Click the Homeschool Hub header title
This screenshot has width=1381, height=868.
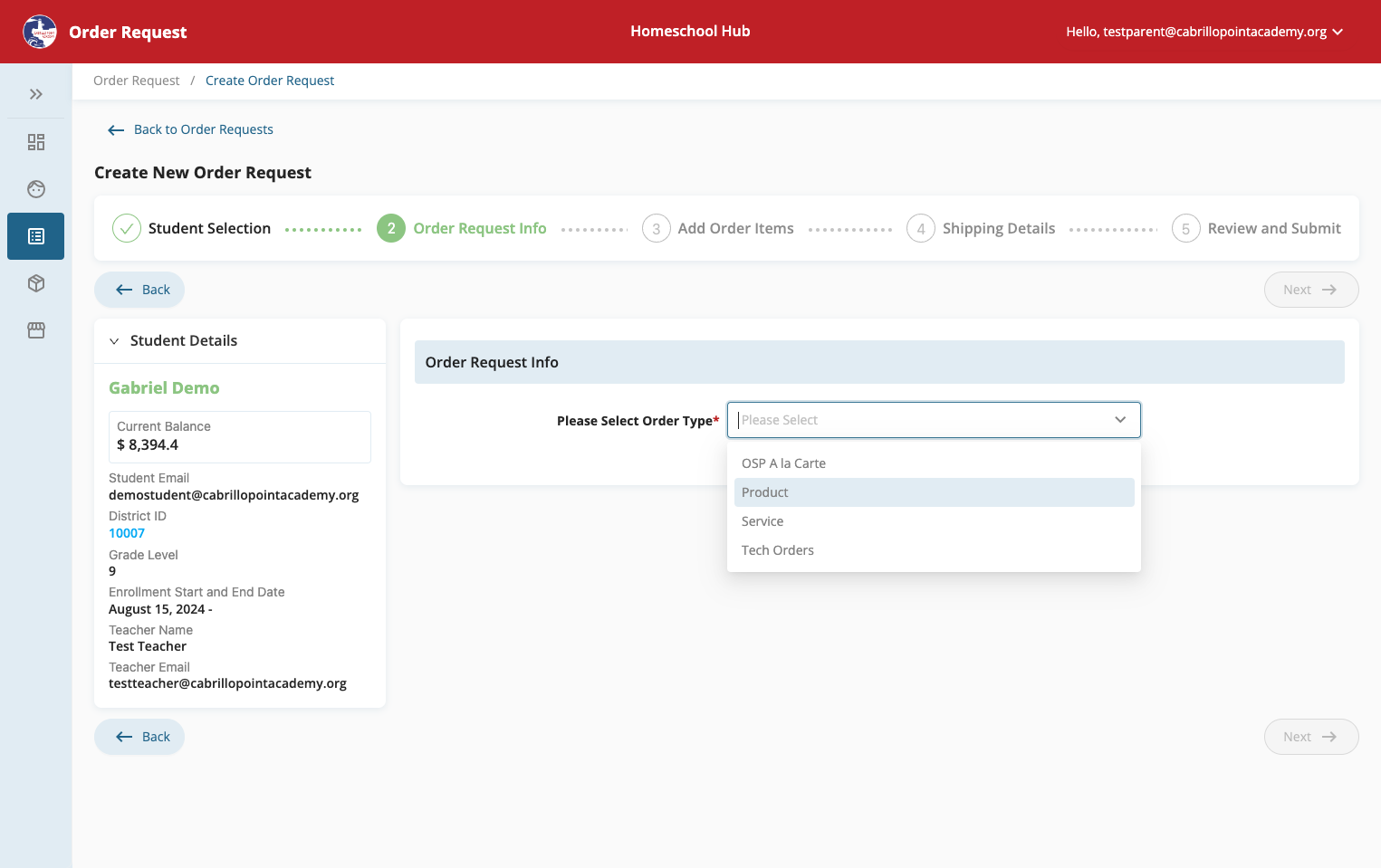tap(690, 31)
